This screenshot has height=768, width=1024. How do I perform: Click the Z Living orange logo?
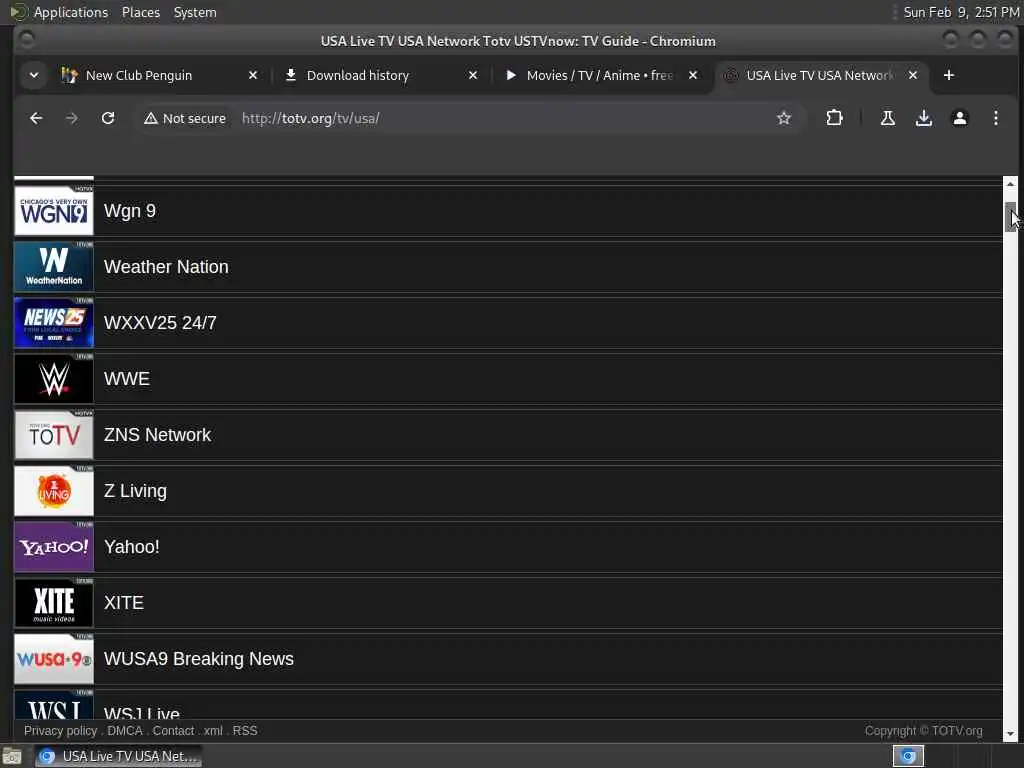pyautogui.click(x=54, y=491)
